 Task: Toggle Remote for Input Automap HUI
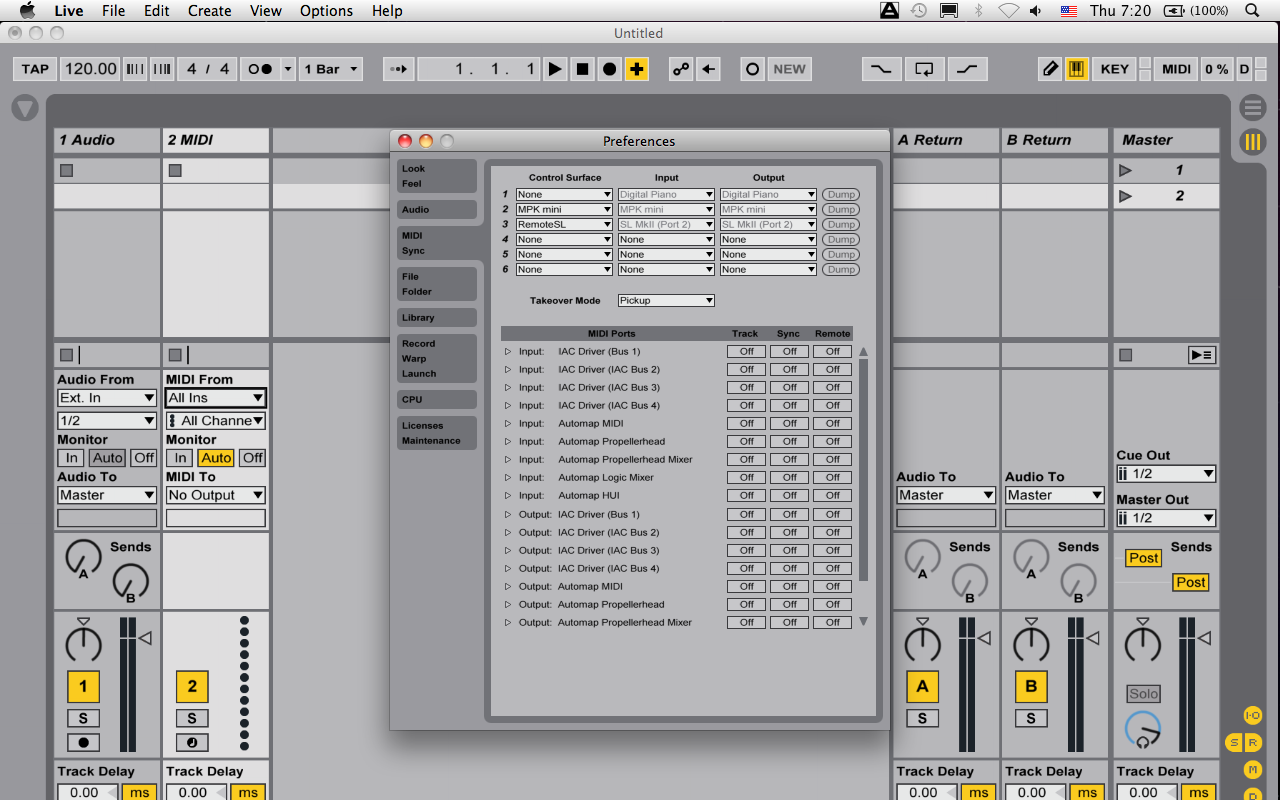(832, 496)
